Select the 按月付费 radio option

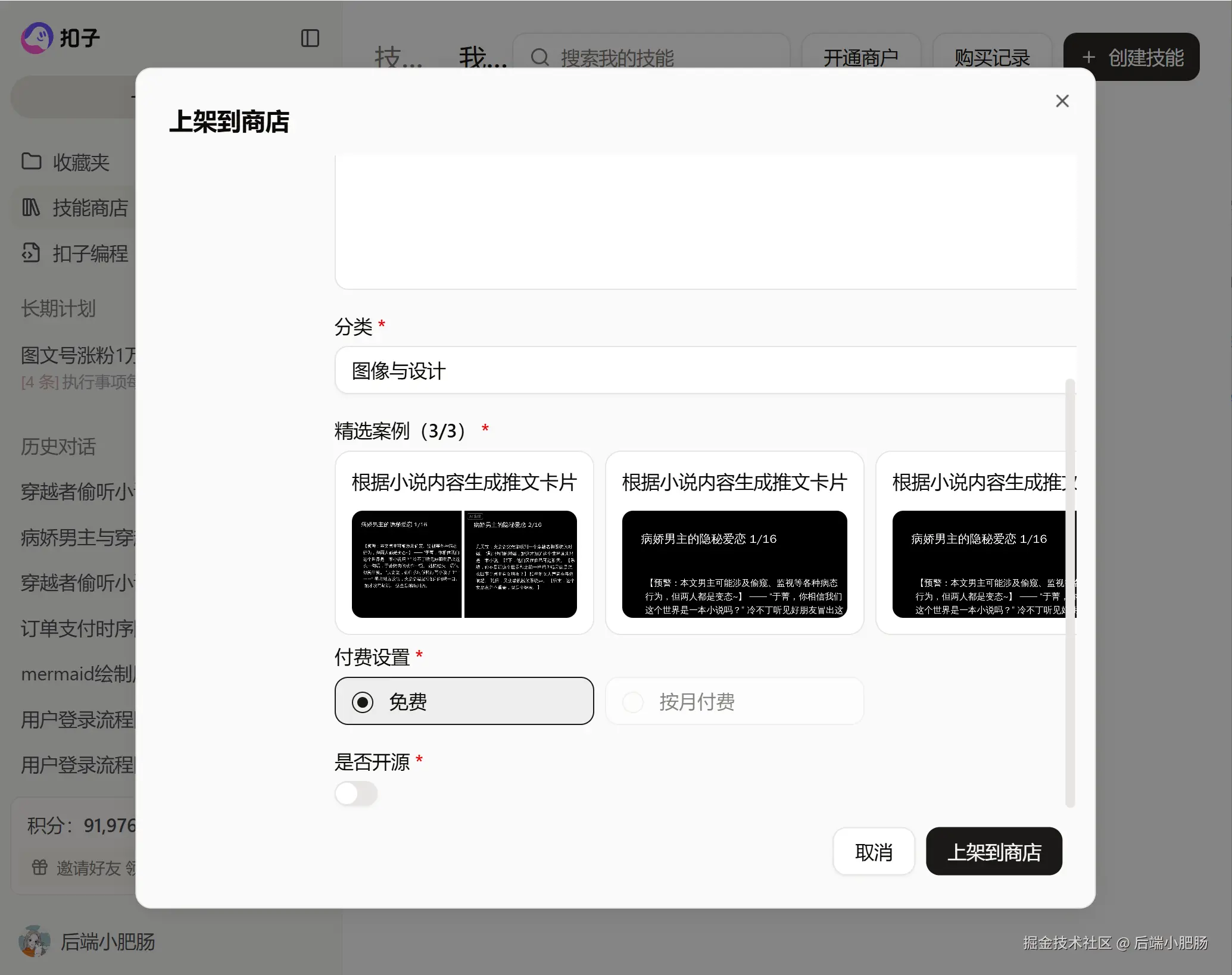tap(633, 702)
